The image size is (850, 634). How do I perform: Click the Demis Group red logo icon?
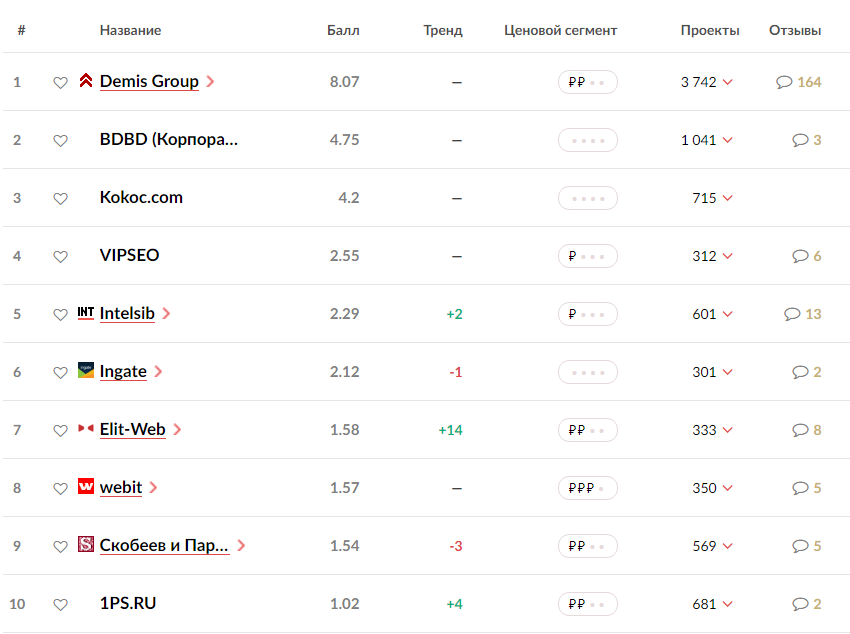pos(86,80)
